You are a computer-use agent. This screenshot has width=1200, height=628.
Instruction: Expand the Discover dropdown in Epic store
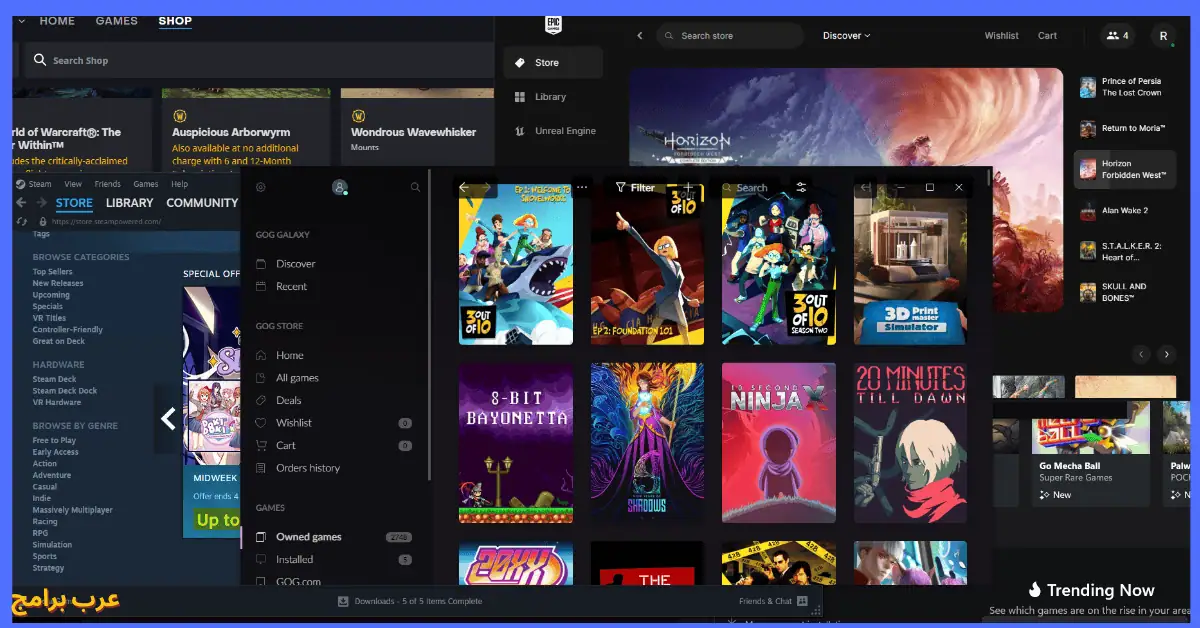coord(846,36)
